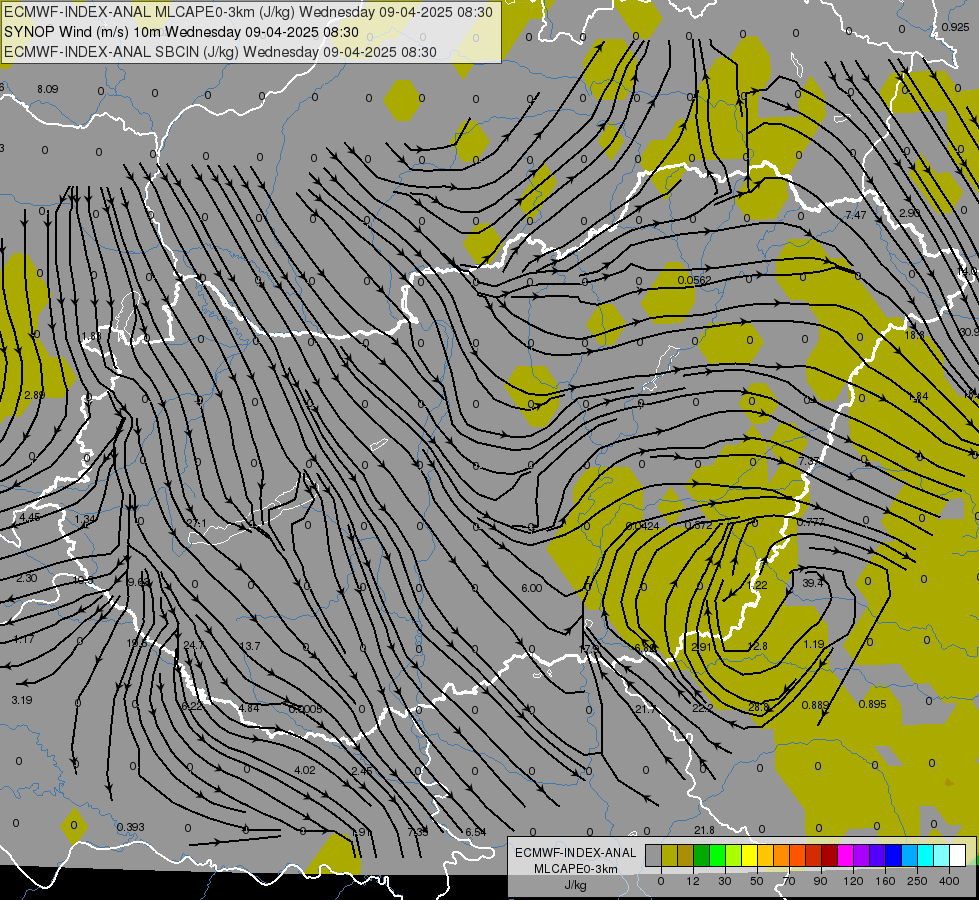This screenshot has height=900, width=979.
Task: Click the map value '8.09'
Action: tap(47, 89)
